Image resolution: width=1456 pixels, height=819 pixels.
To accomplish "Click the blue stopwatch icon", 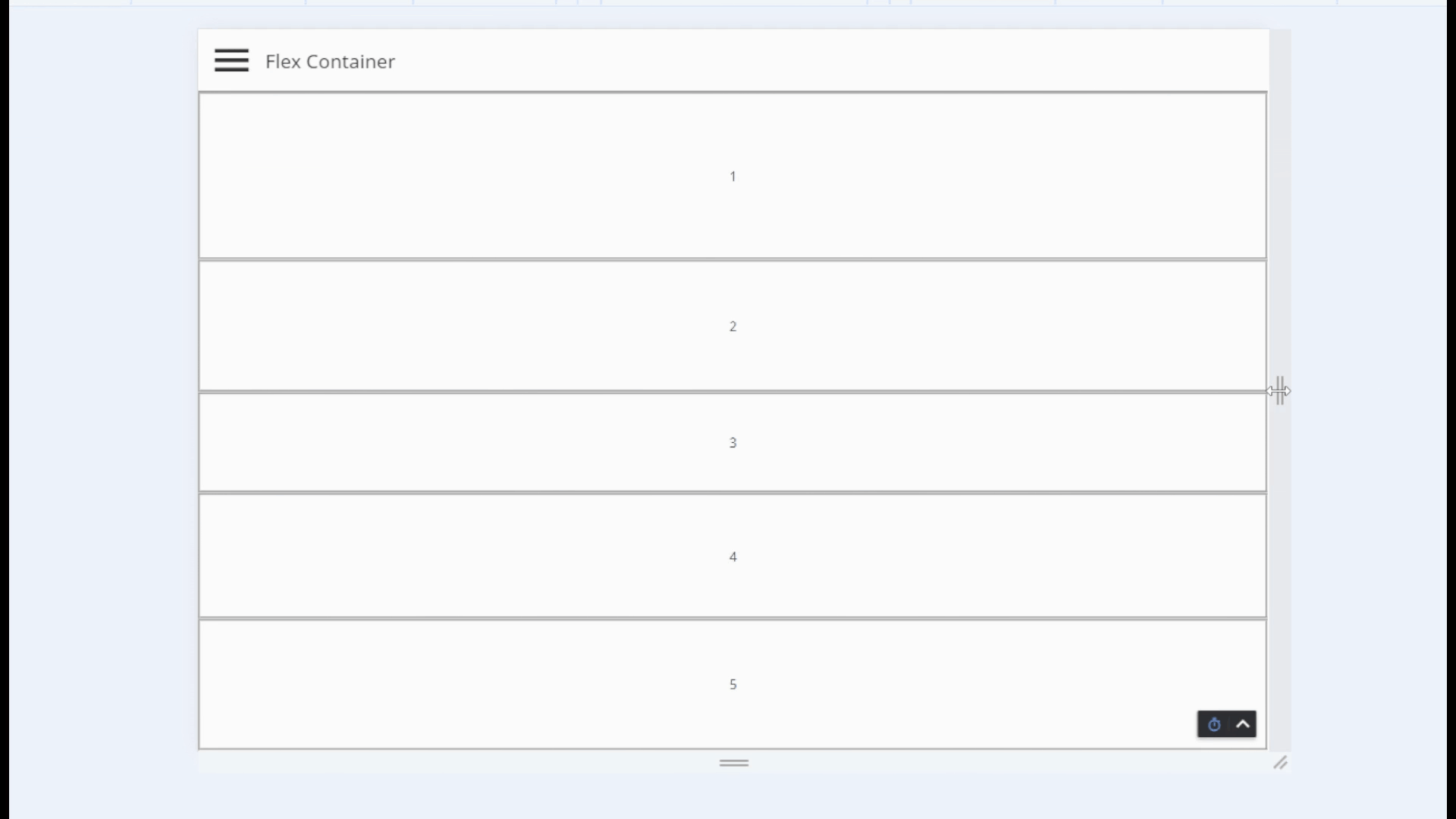I will coord(1214,725).
